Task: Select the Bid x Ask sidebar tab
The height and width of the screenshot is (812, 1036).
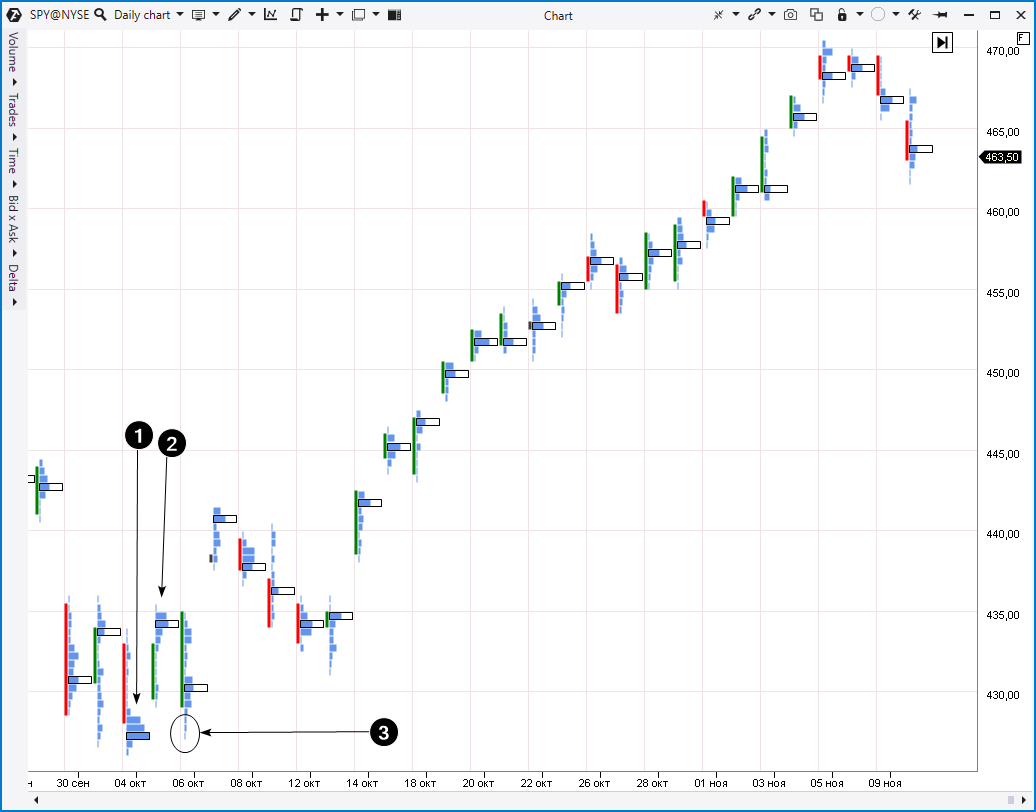Action: pyautogui.click(x=13, y=218)
